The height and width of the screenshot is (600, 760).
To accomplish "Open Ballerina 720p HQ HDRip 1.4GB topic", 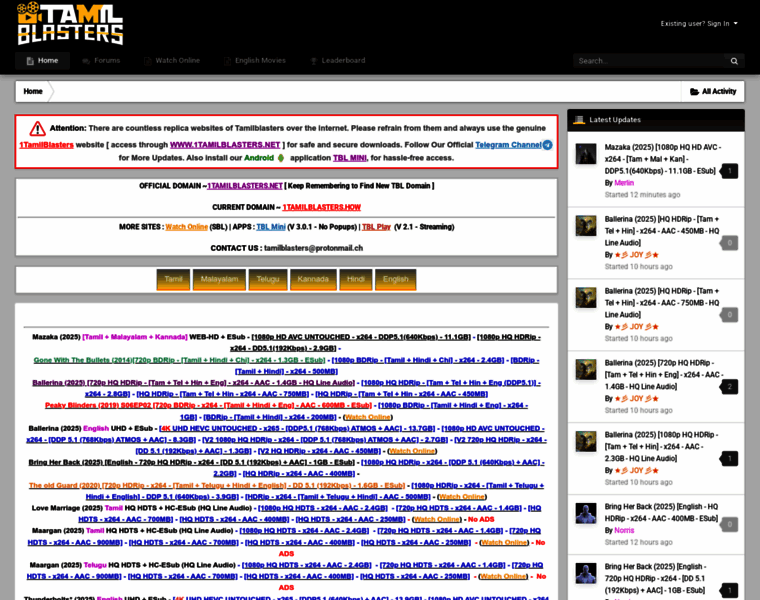I will (x=664, y=375).
